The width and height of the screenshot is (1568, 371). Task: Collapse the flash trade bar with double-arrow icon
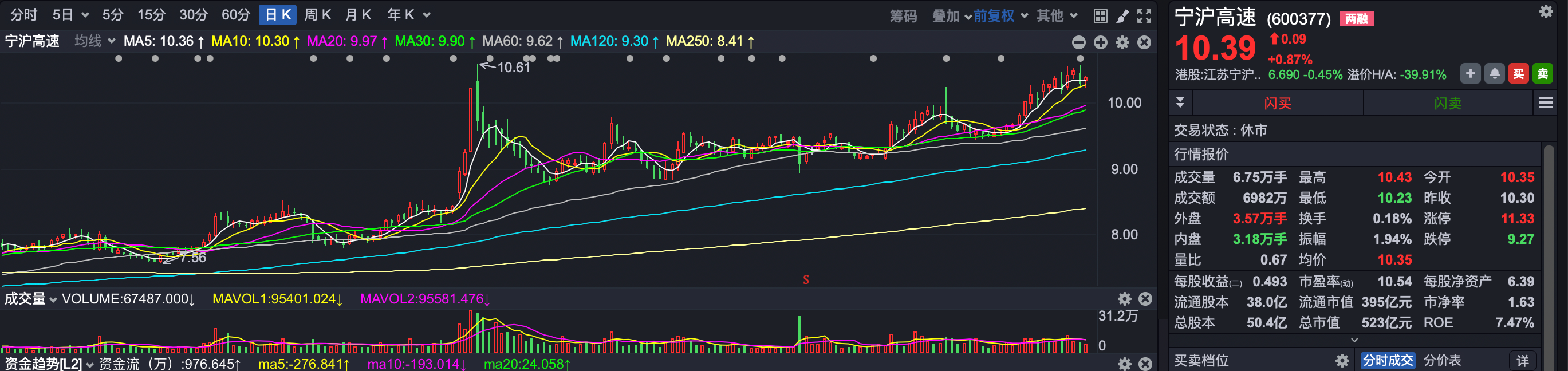1180,102
